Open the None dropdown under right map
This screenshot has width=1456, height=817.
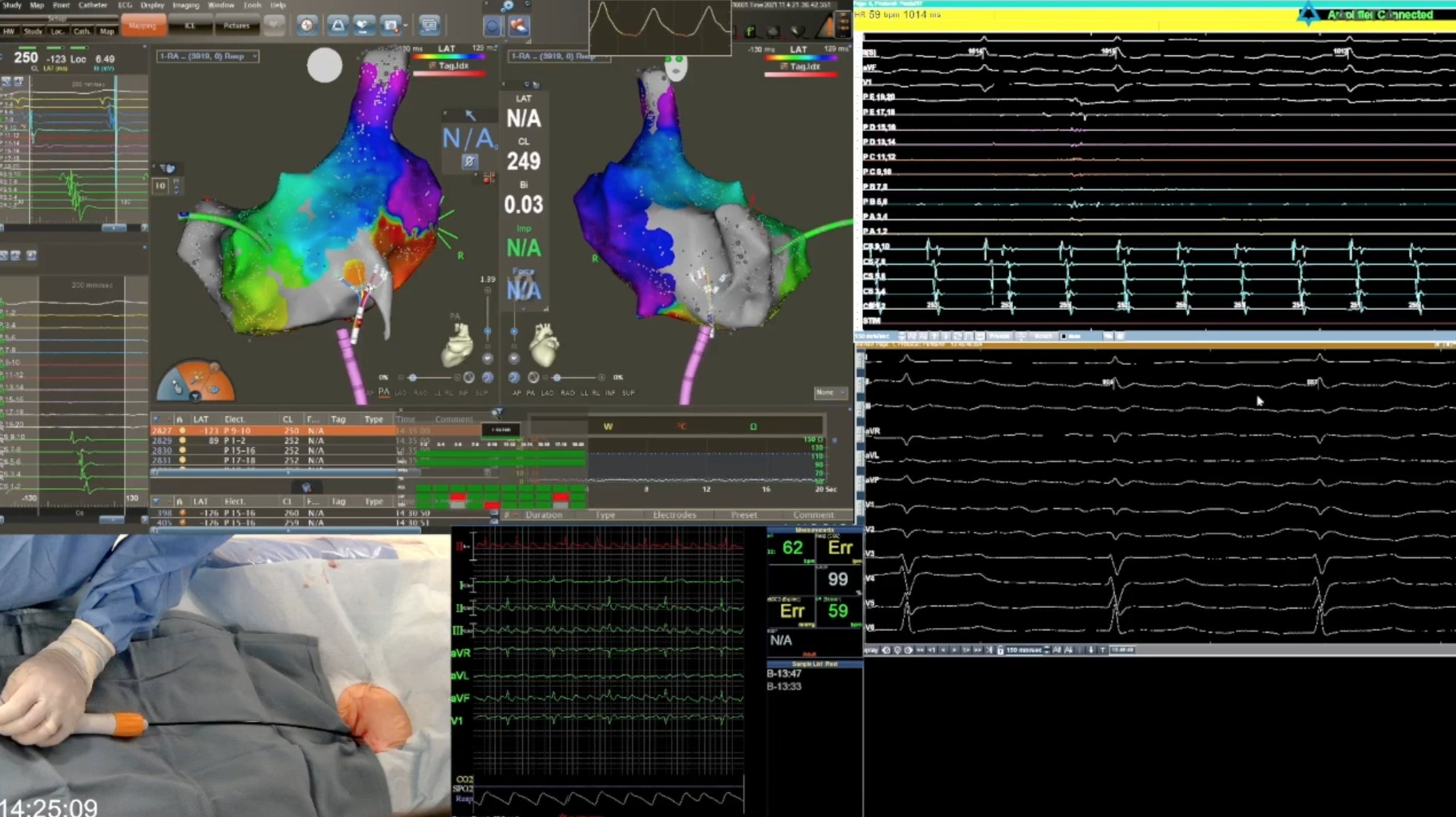click(830, 392)
